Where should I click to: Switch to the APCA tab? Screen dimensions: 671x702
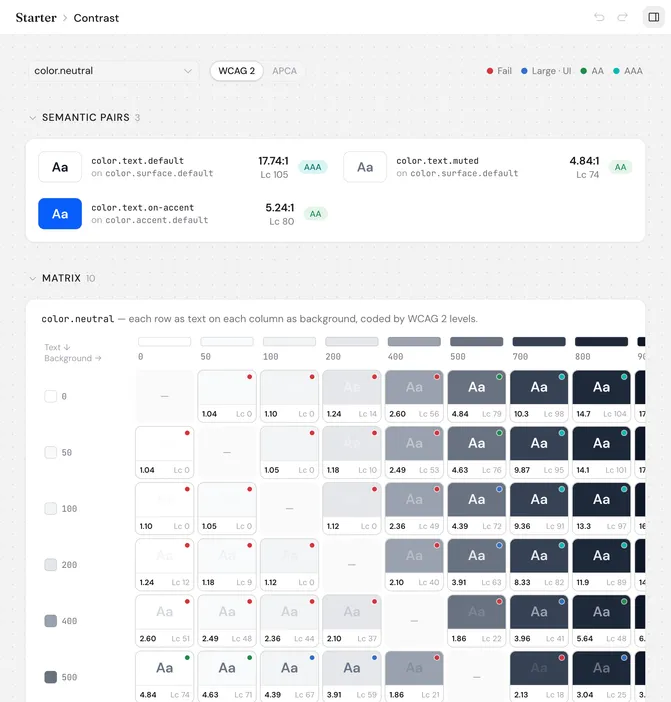tap(284, 71)
